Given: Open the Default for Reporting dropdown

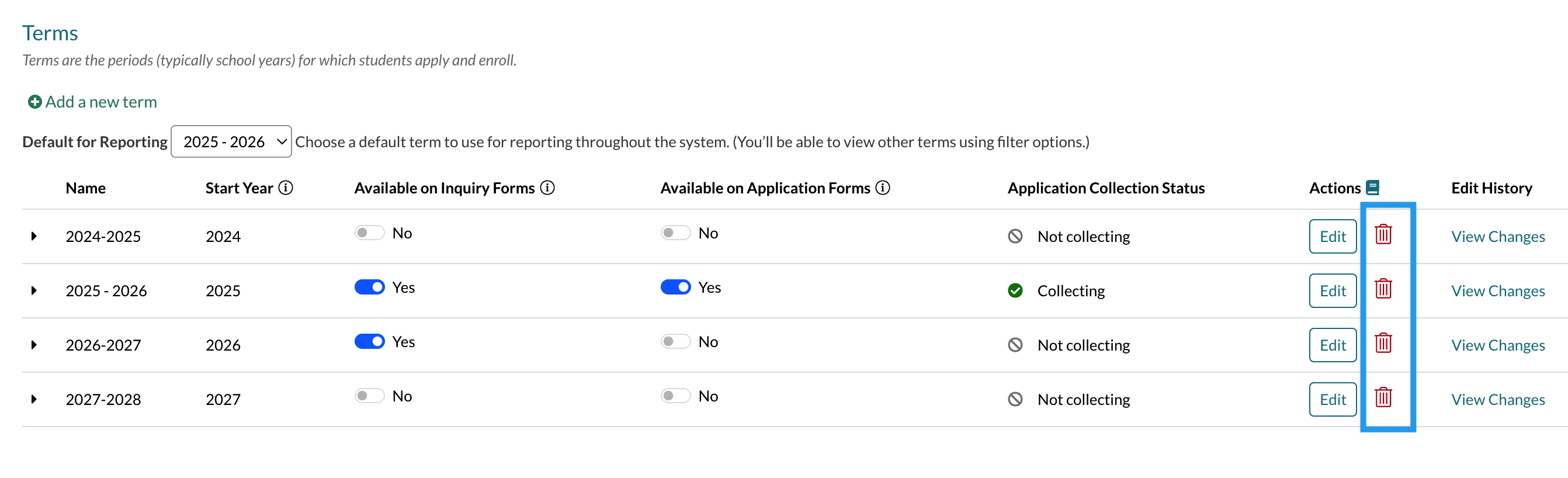Looking at the screenshot, I should pyautogui.click(x=231, y=141).
